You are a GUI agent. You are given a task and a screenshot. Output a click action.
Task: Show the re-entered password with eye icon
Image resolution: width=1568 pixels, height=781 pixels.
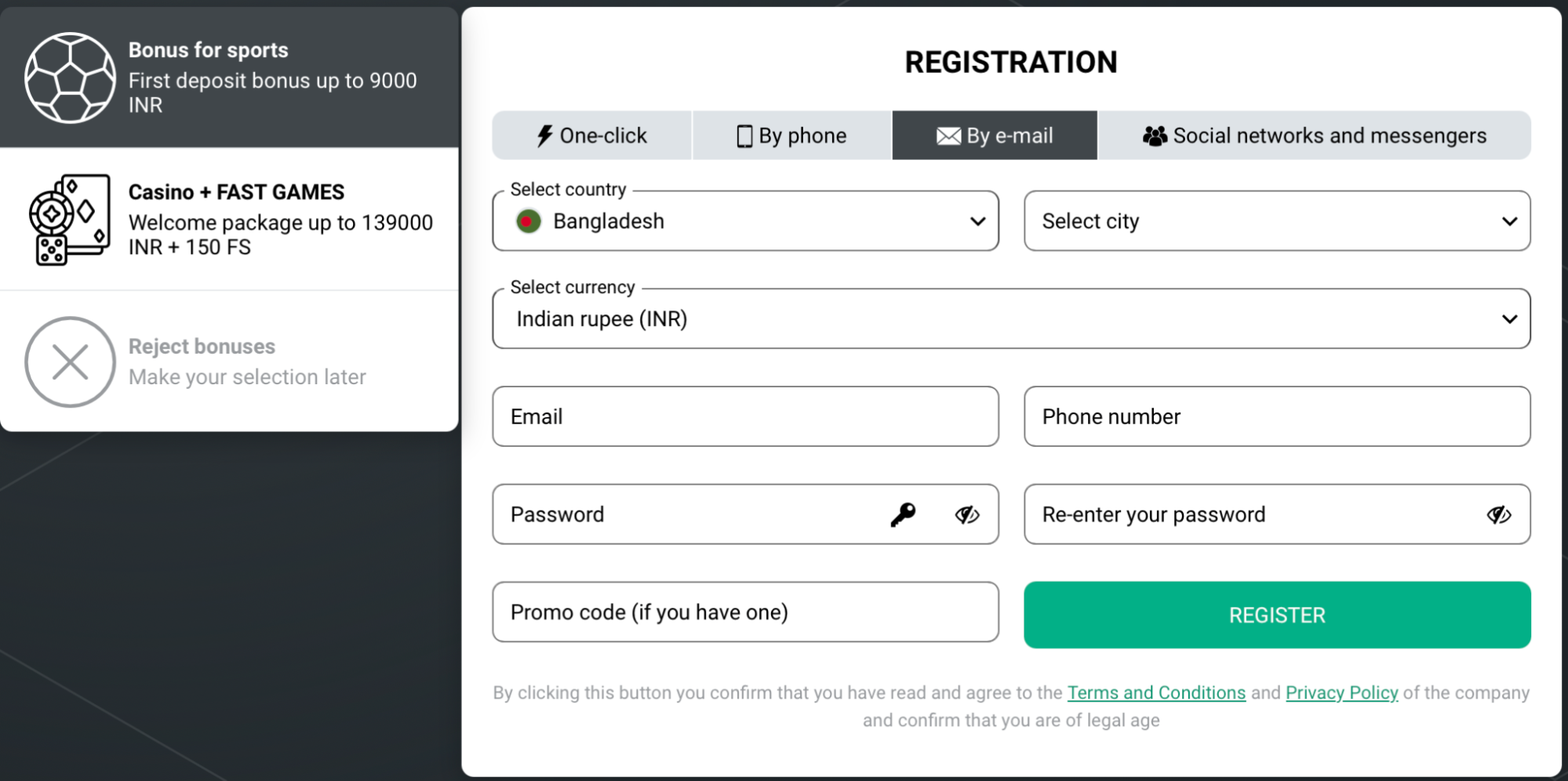tap(1498, 514)
